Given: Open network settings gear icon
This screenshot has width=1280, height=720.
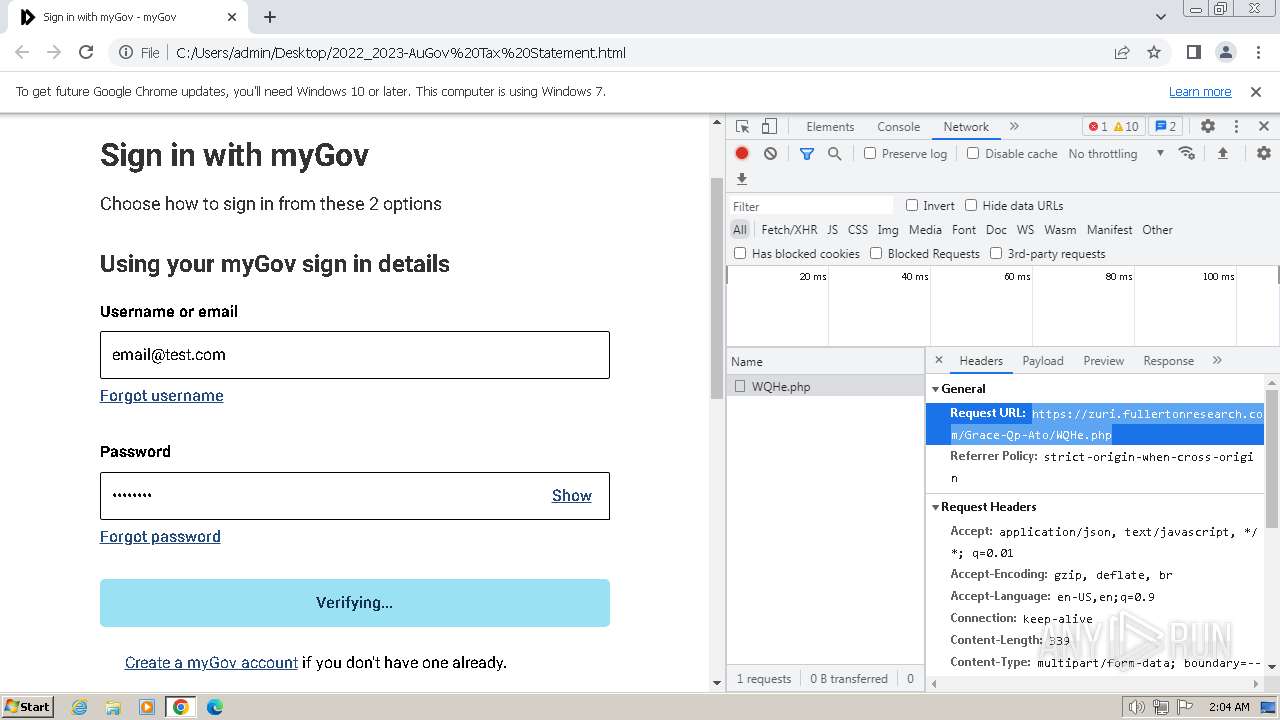Looking at the screenshot, I should (1264, 153).
